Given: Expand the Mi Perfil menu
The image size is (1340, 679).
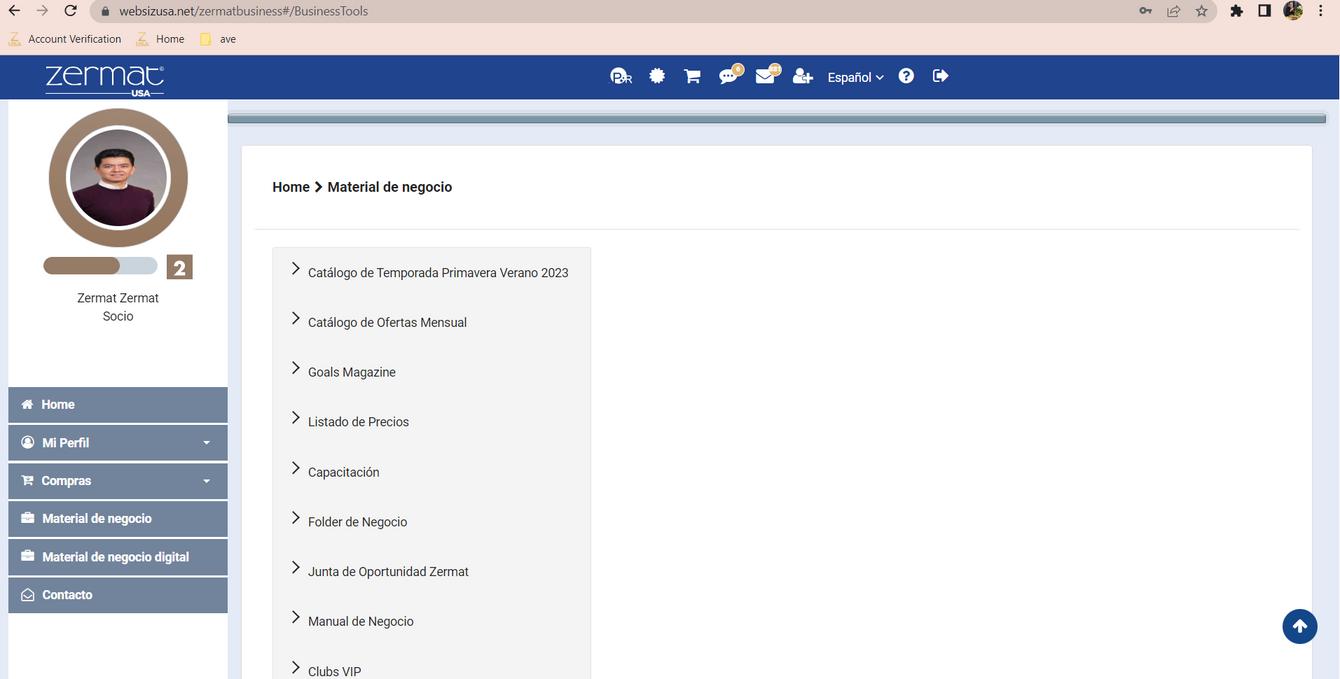Looking at the screenshot, I should pyautogui.click(x=118, y=443).
